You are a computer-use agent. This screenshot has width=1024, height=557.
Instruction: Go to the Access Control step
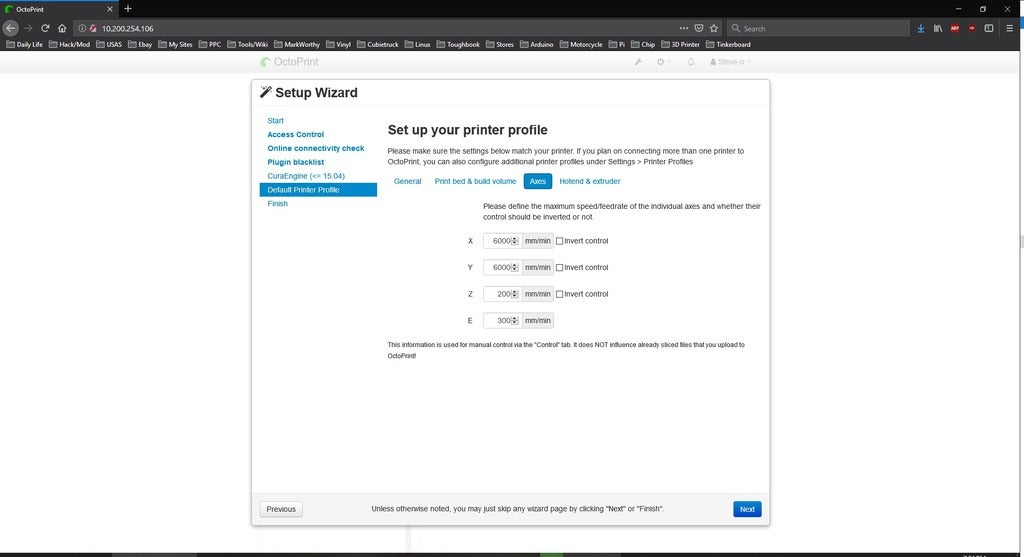pyautogui.click(x=295, y=135)
